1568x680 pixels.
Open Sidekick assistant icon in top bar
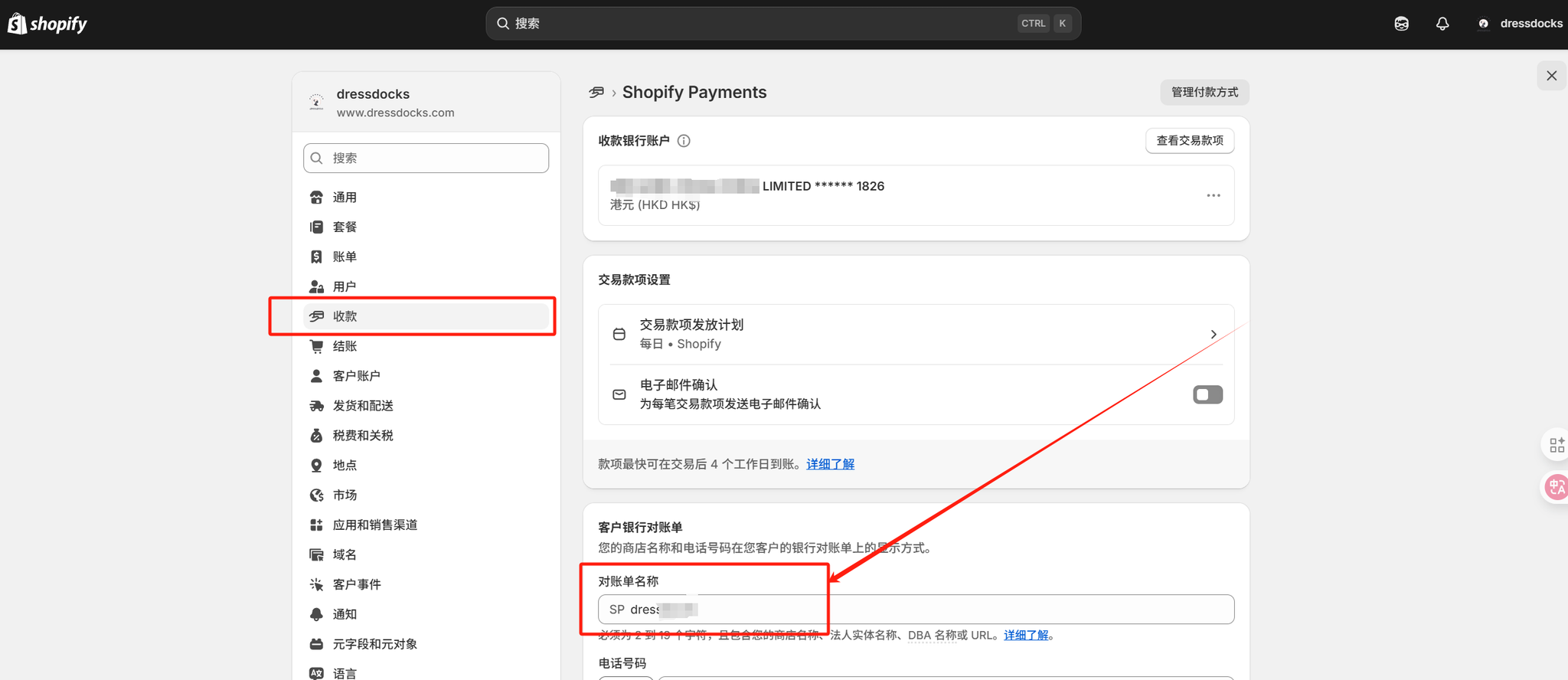coord(1401,24)
